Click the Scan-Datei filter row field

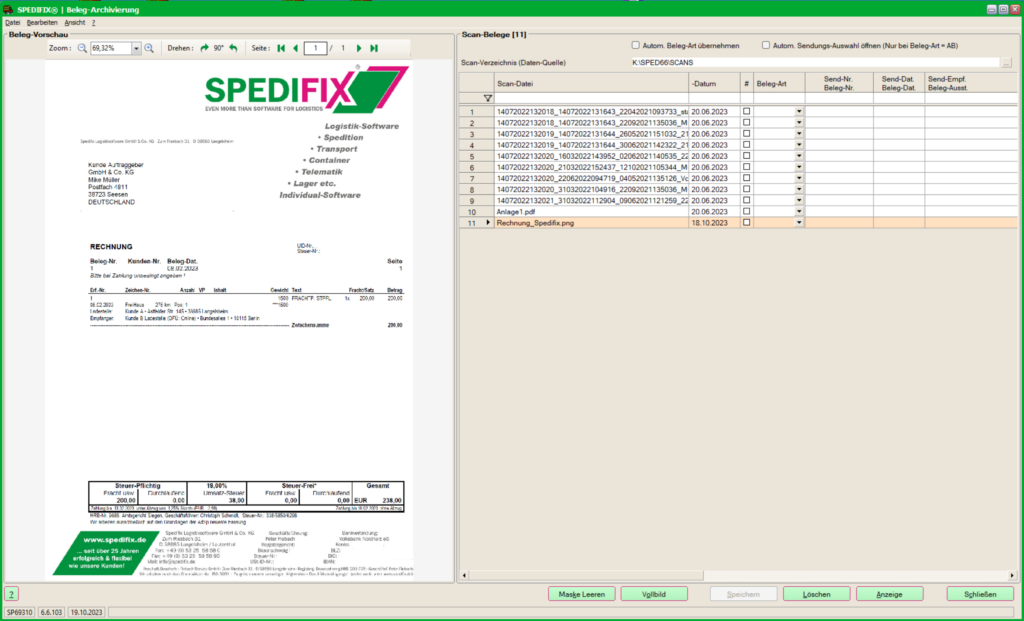[591, 98]
